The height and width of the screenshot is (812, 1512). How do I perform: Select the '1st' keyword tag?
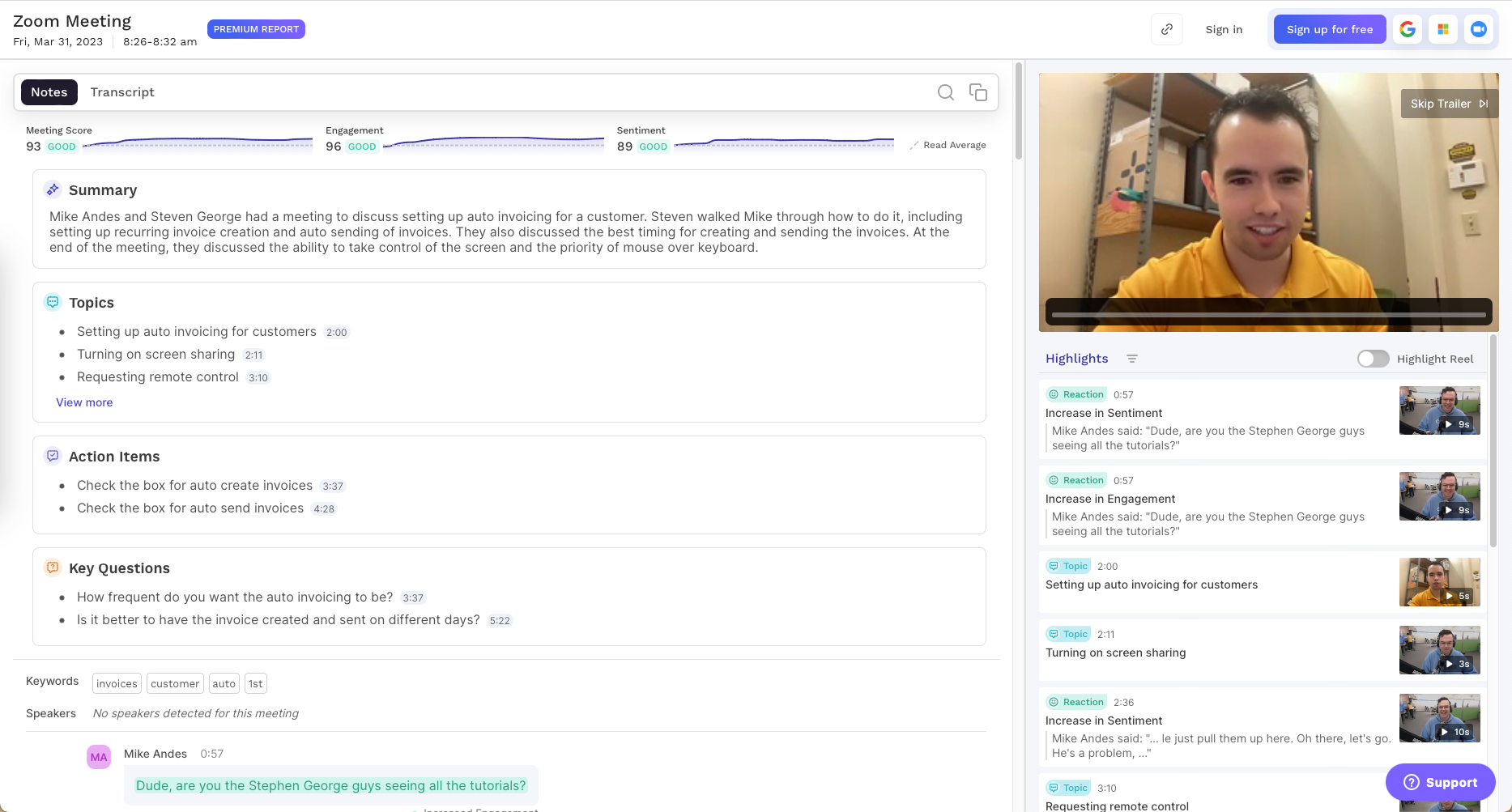256,683
